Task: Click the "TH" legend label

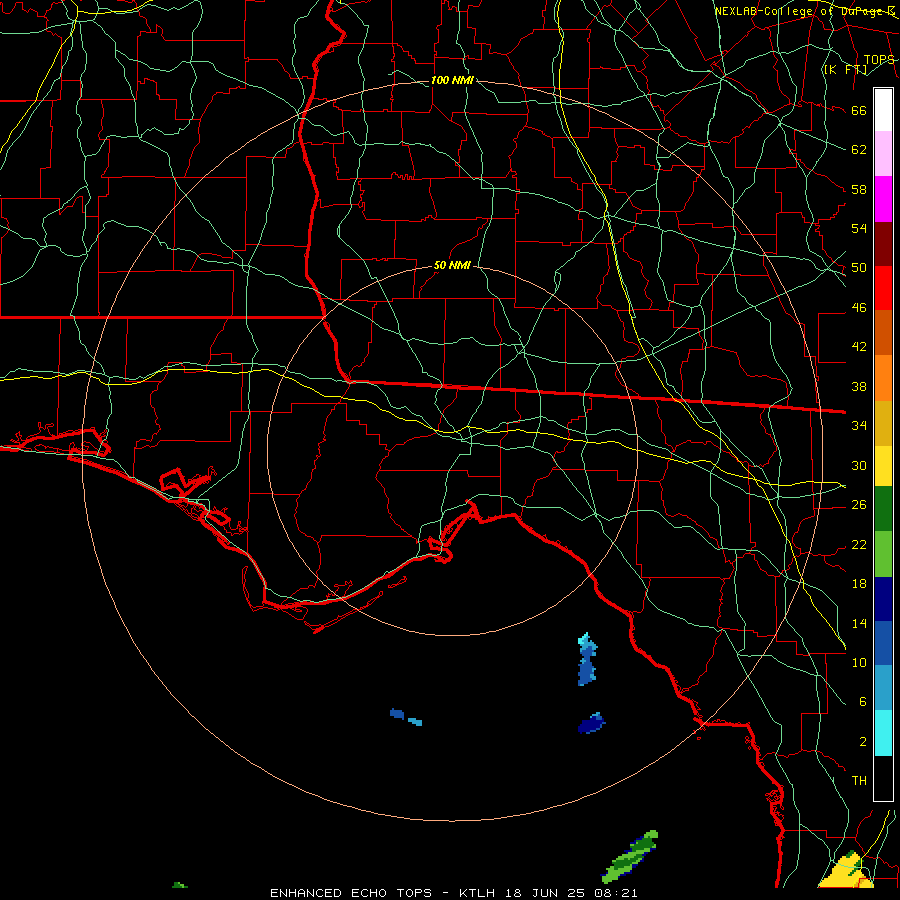Action: (x=859, y=781)
